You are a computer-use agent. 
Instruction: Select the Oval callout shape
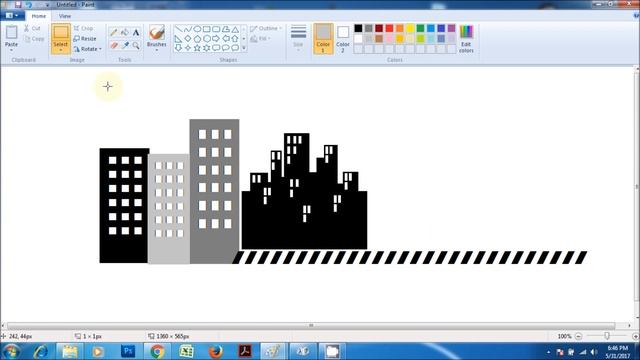pos(226,48)
